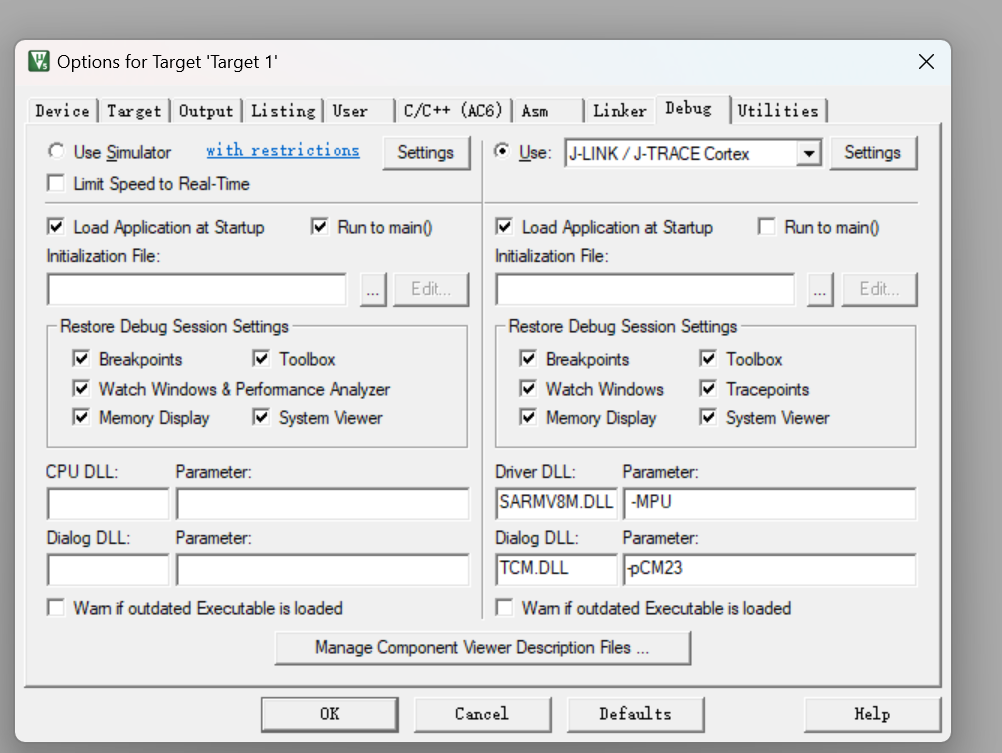Click Manage Component Viewer Description Files button
The width and height of the screenshot is (1002, 753).
point(482,648)
